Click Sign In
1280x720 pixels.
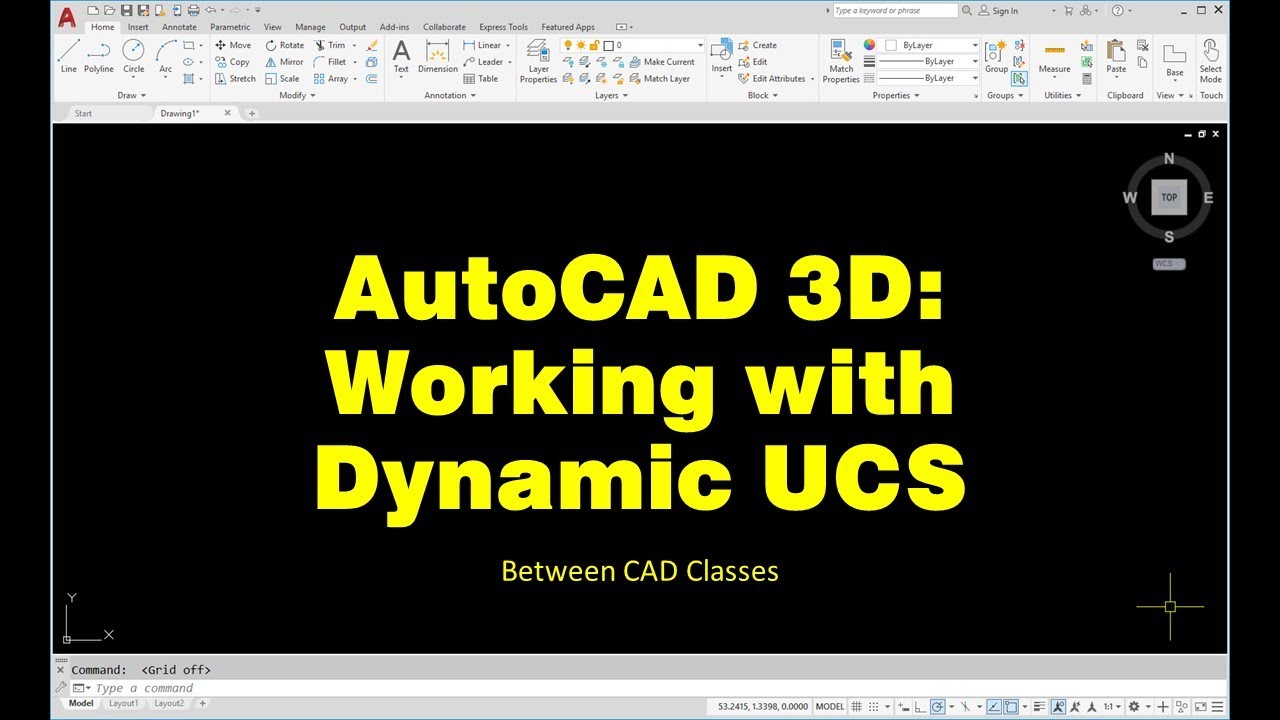tap(998, 11)
